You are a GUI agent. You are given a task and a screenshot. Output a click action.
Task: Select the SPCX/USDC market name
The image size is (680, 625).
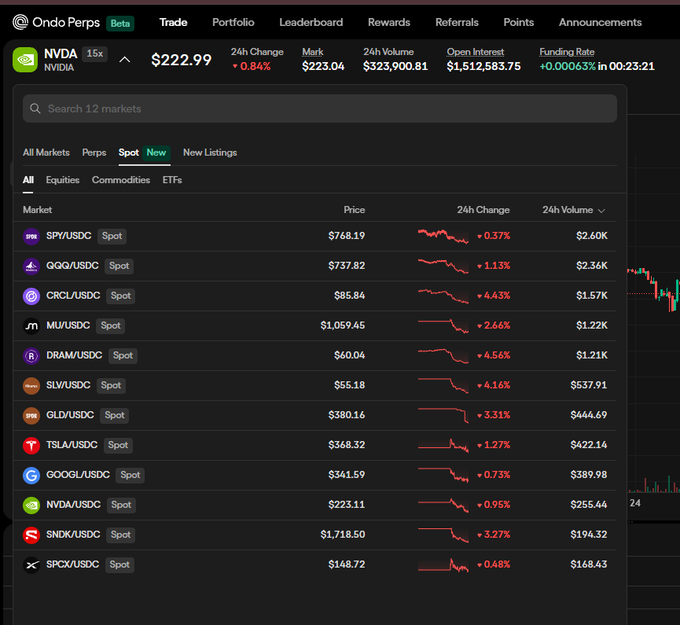click(x=73, y=565)
